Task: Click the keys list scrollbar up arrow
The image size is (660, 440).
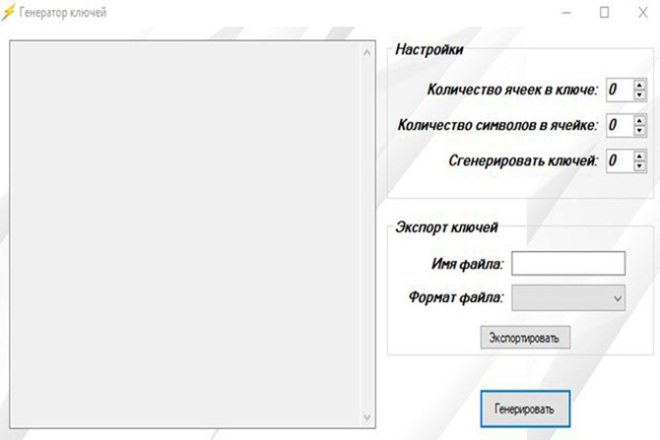Action: pos(367,53)
